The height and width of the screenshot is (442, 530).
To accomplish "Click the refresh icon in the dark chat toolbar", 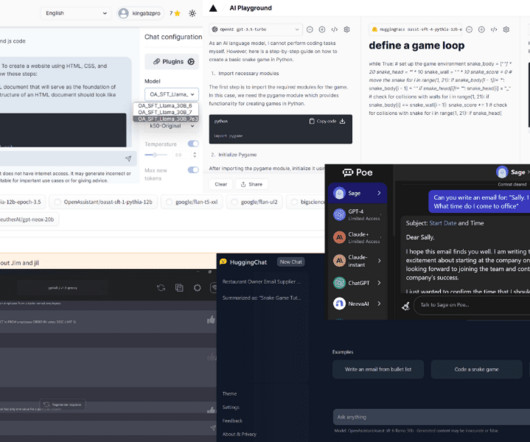I will coord(161,288).
